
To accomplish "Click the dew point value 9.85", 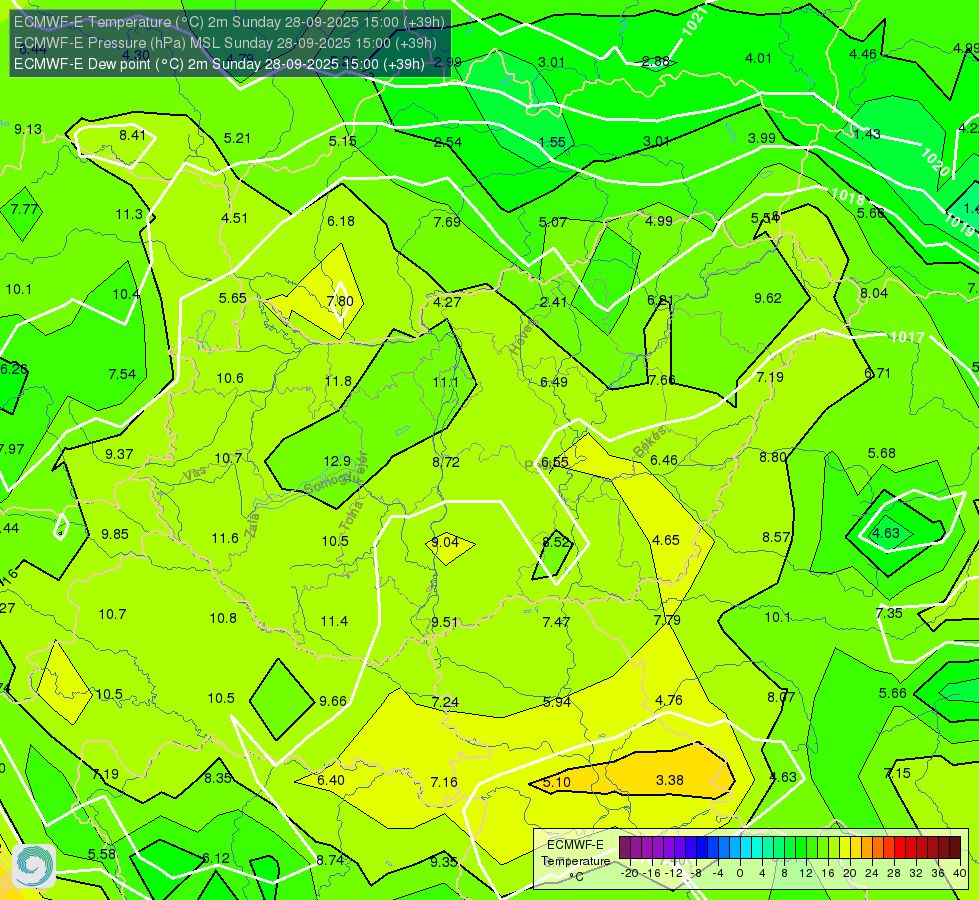I will (x=115, y=534).
